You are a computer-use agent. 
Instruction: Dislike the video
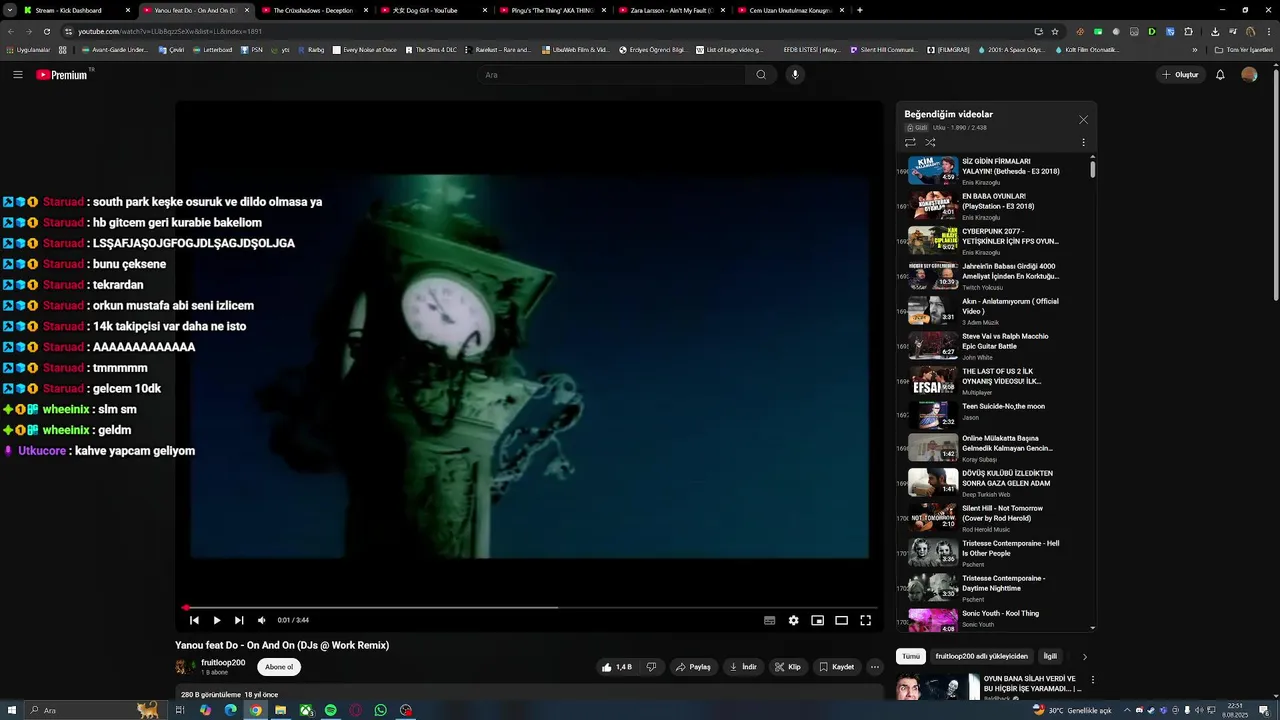[651, 667]
